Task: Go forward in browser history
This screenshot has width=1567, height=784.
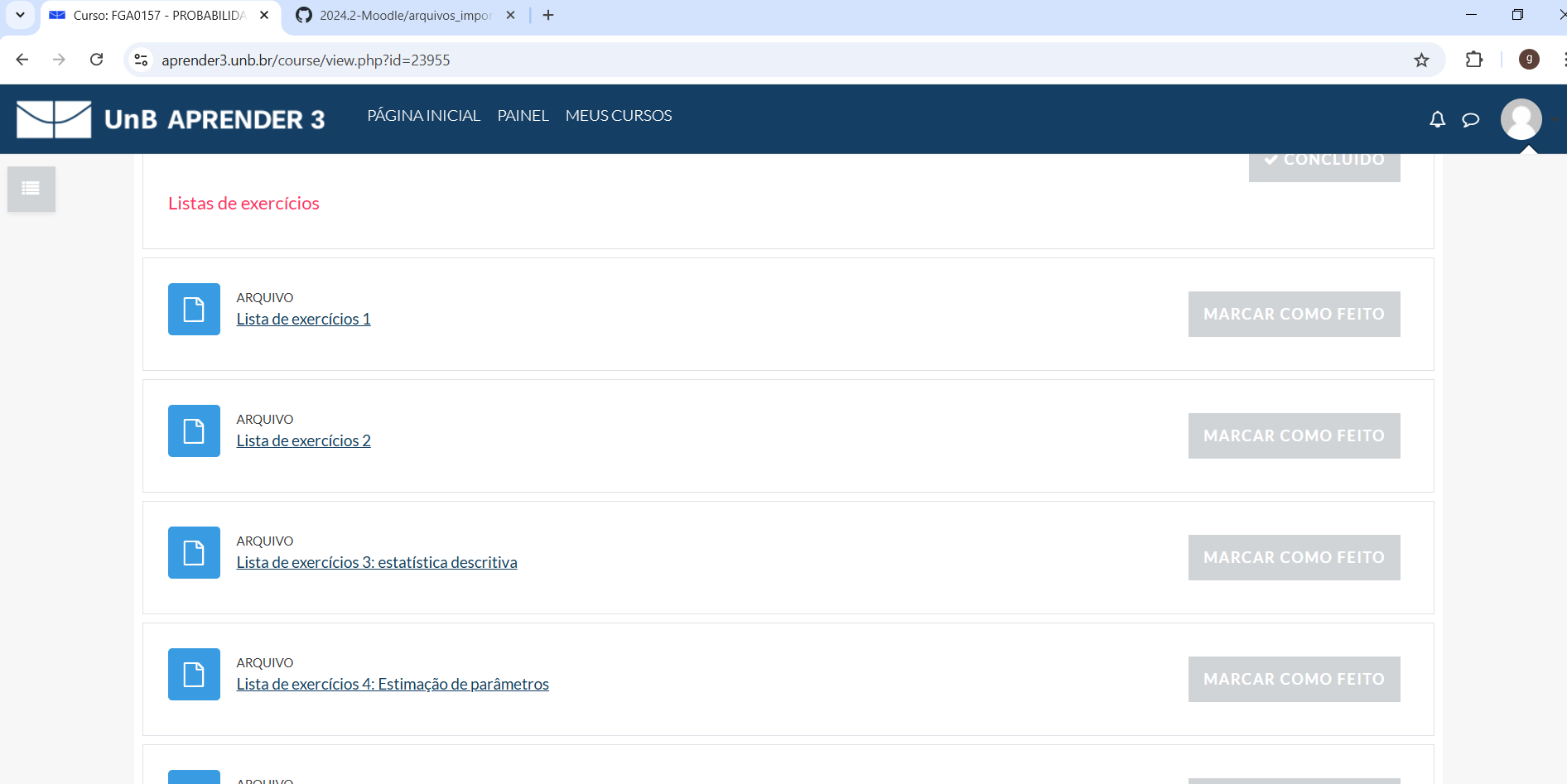Action: pyautogui.click(x=59, y=60)
